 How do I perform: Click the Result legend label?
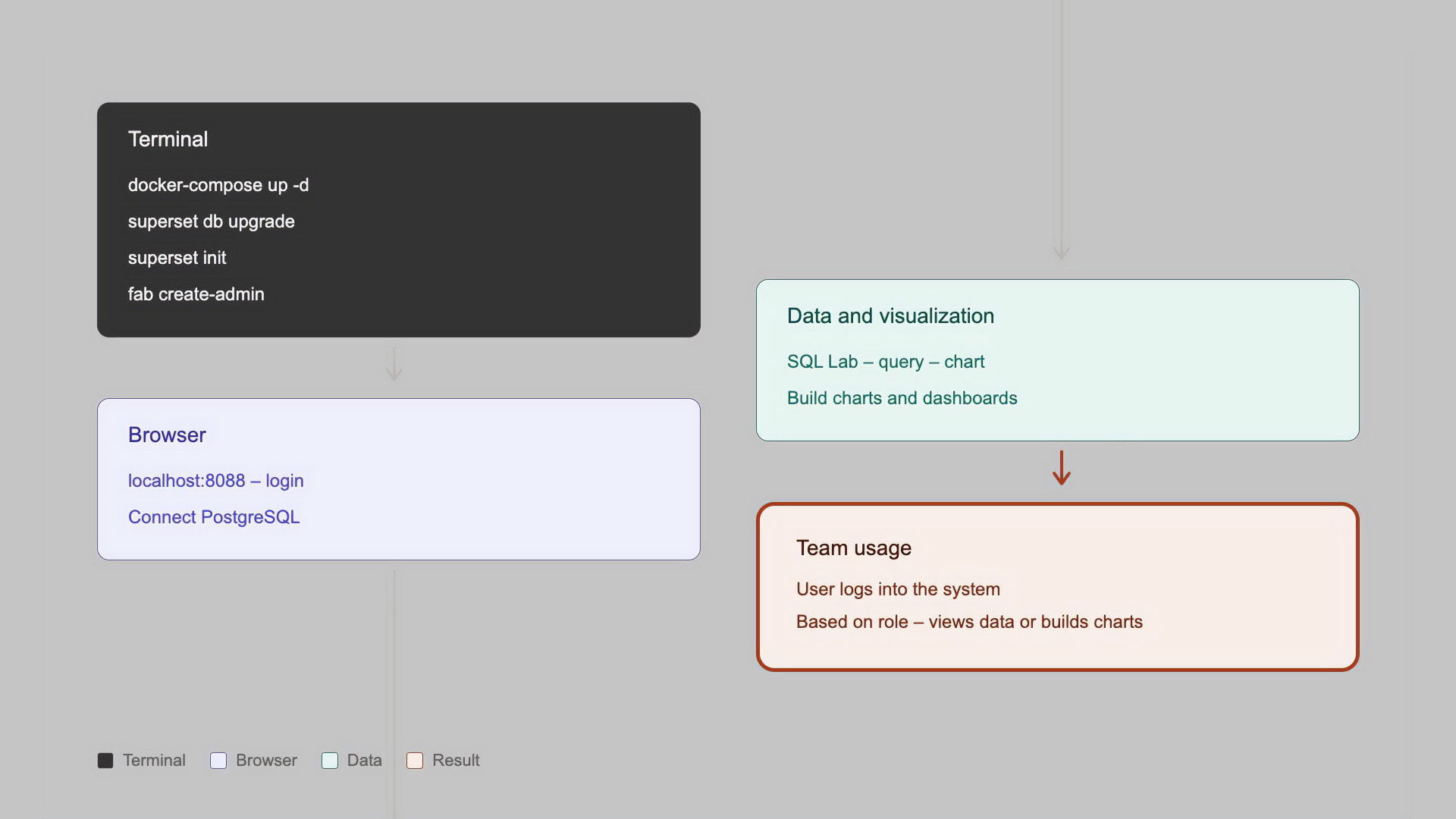pyautogui.click(x=456, y=761)
